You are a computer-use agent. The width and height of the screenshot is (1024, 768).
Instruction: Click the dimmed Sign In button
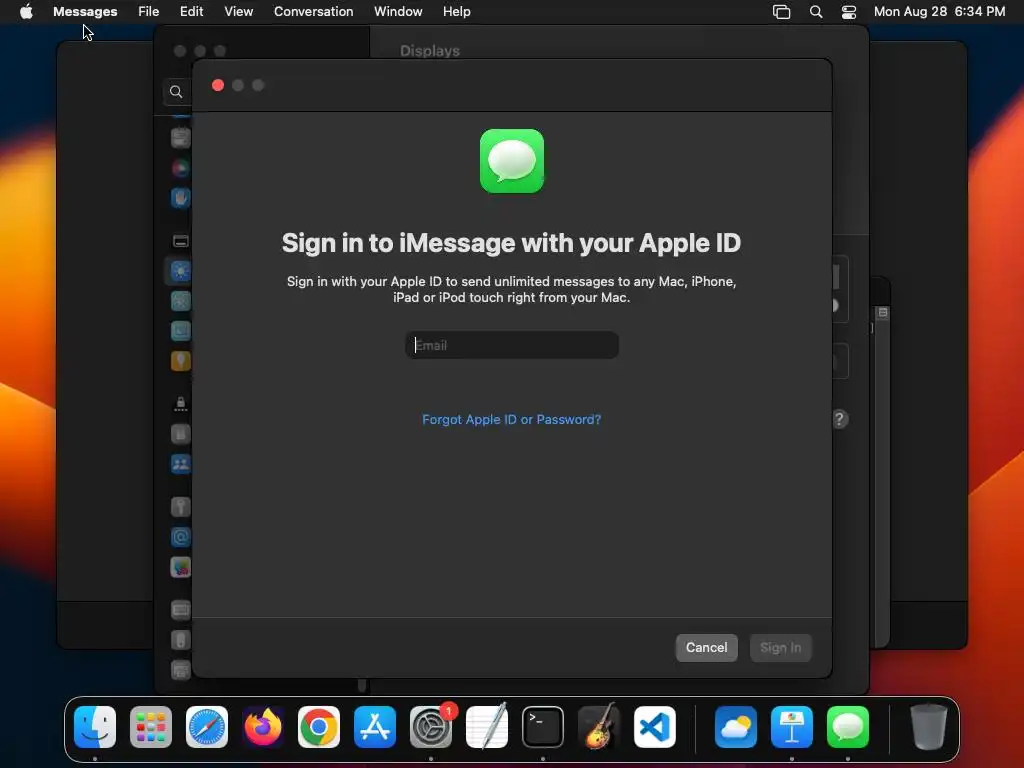[780, 647]
